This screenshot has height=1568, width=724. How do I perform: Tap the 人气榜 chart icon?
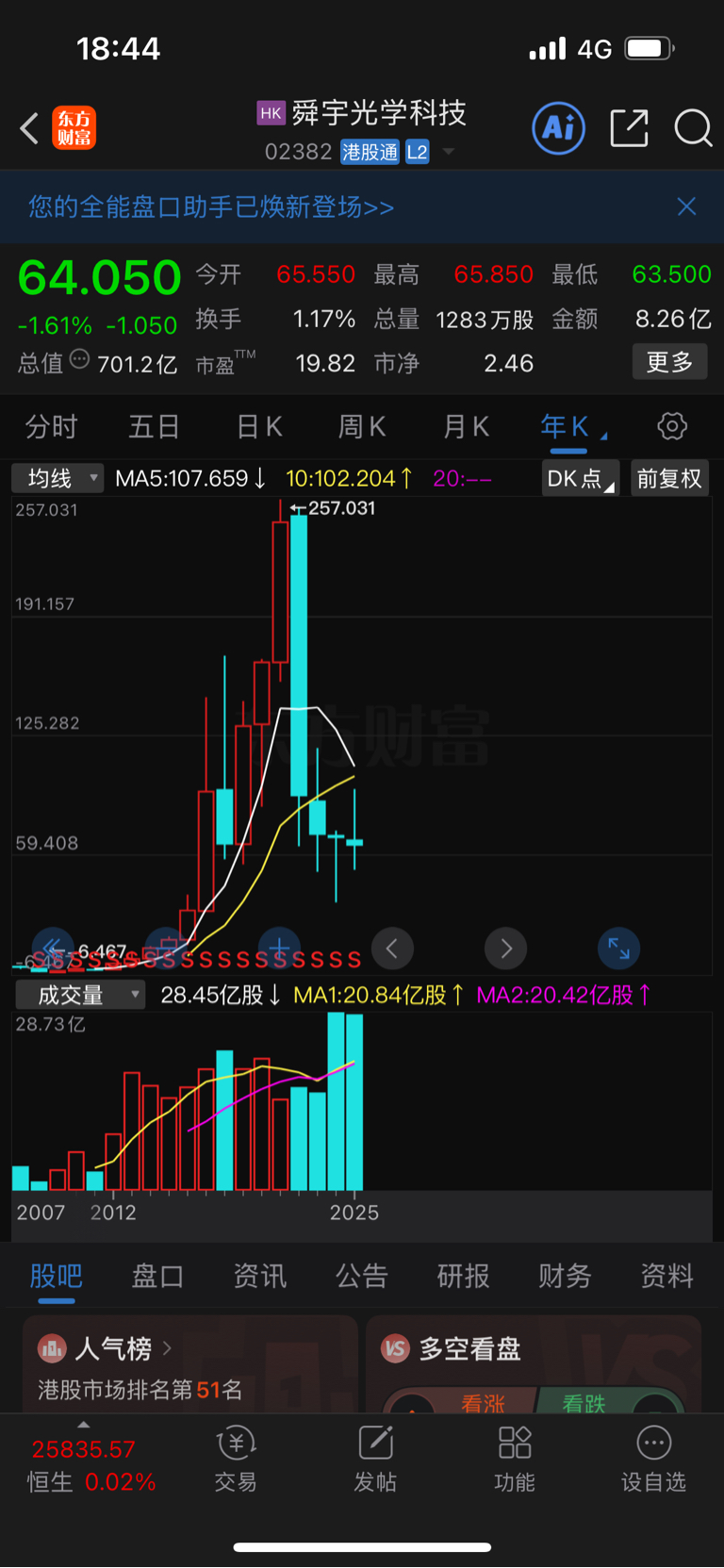coord(52,1348)
